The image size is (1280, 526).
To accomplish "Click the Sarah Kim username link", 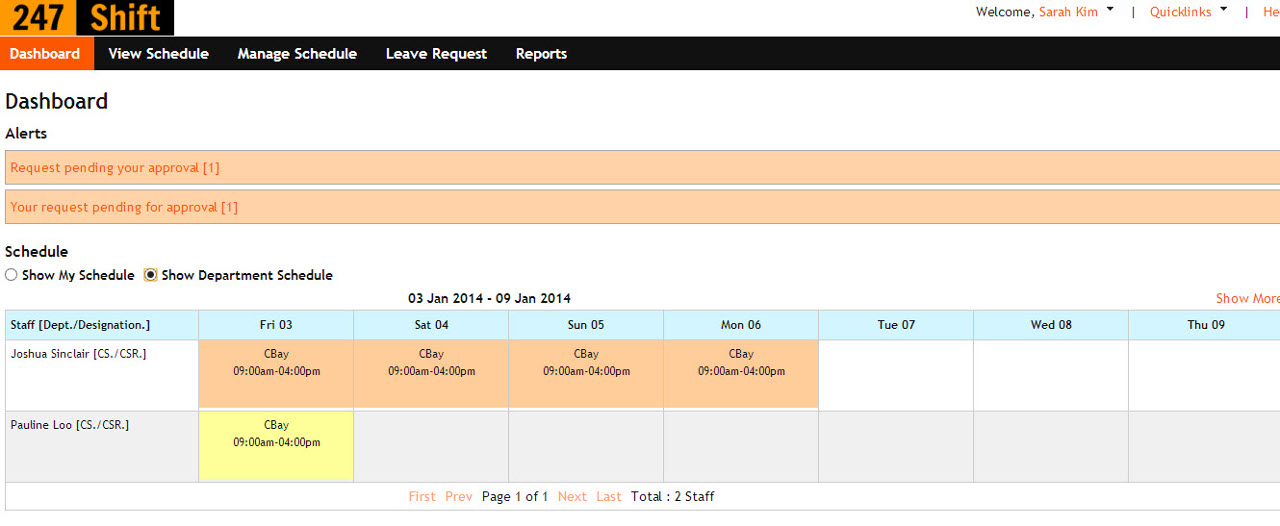I will click(x=1068, y=12).
